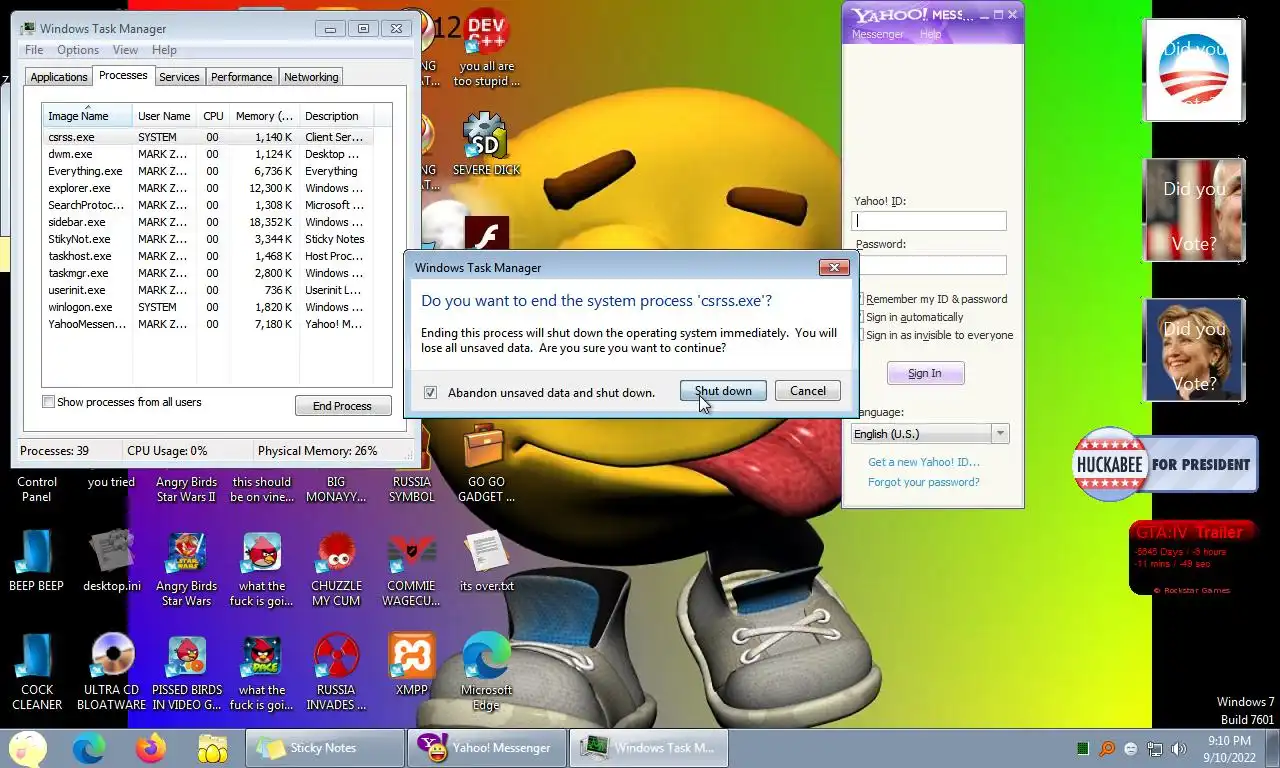Toggle Abandon unsaved data and shut down checkbox
This screenshot has height=768, width=1280.
click(430, 392)
